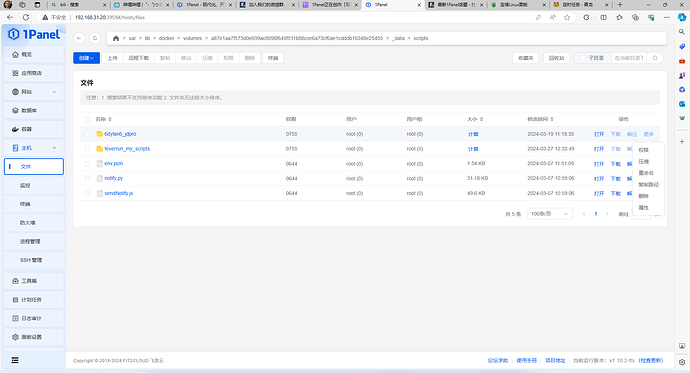The image size is (690, 373).
Task: Open the Edge sidebar Outlook icon
Action: click(682, 104)
